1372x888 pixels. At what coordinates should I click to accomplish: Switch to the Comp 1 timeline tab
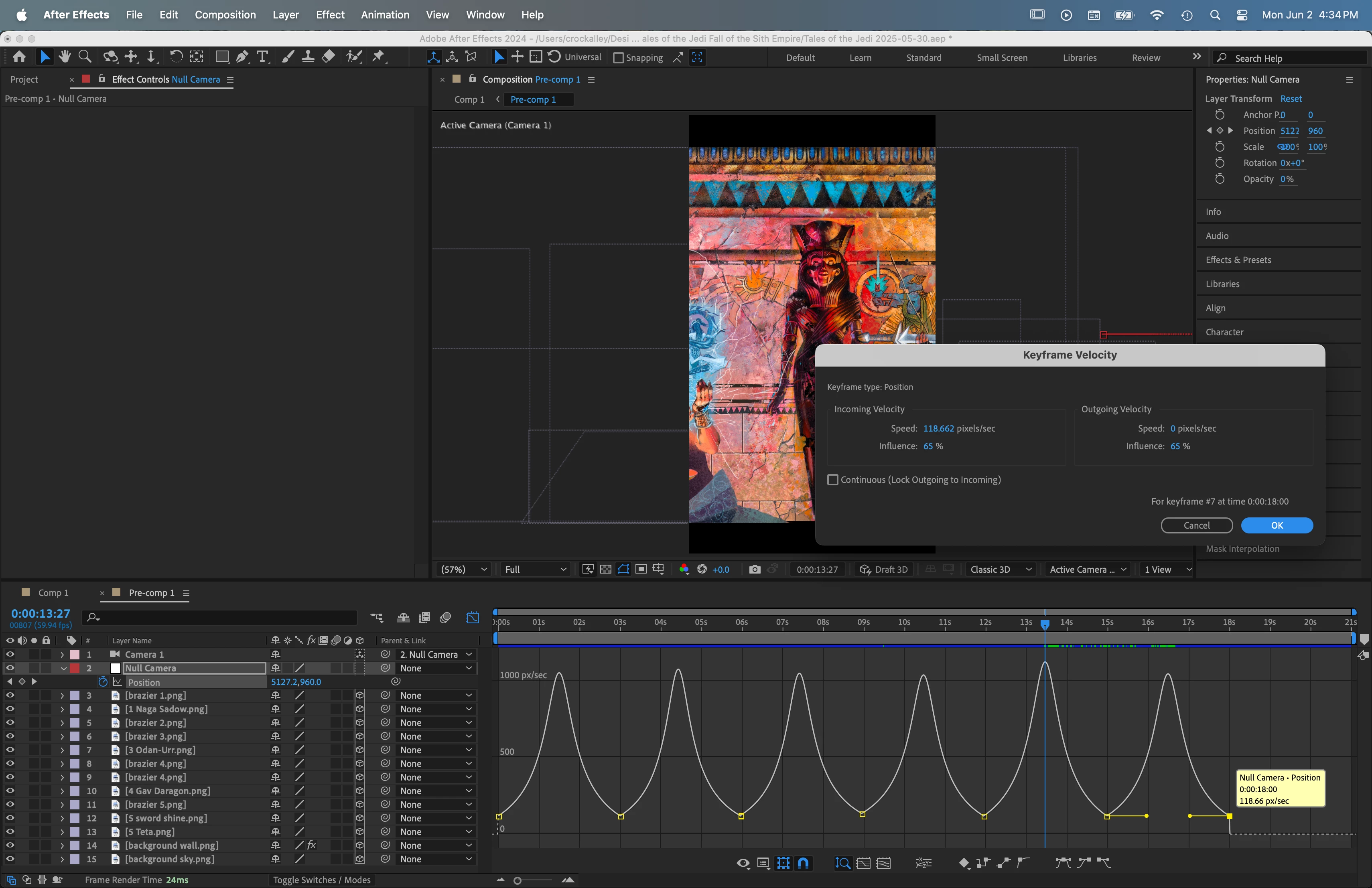[53, 592]
